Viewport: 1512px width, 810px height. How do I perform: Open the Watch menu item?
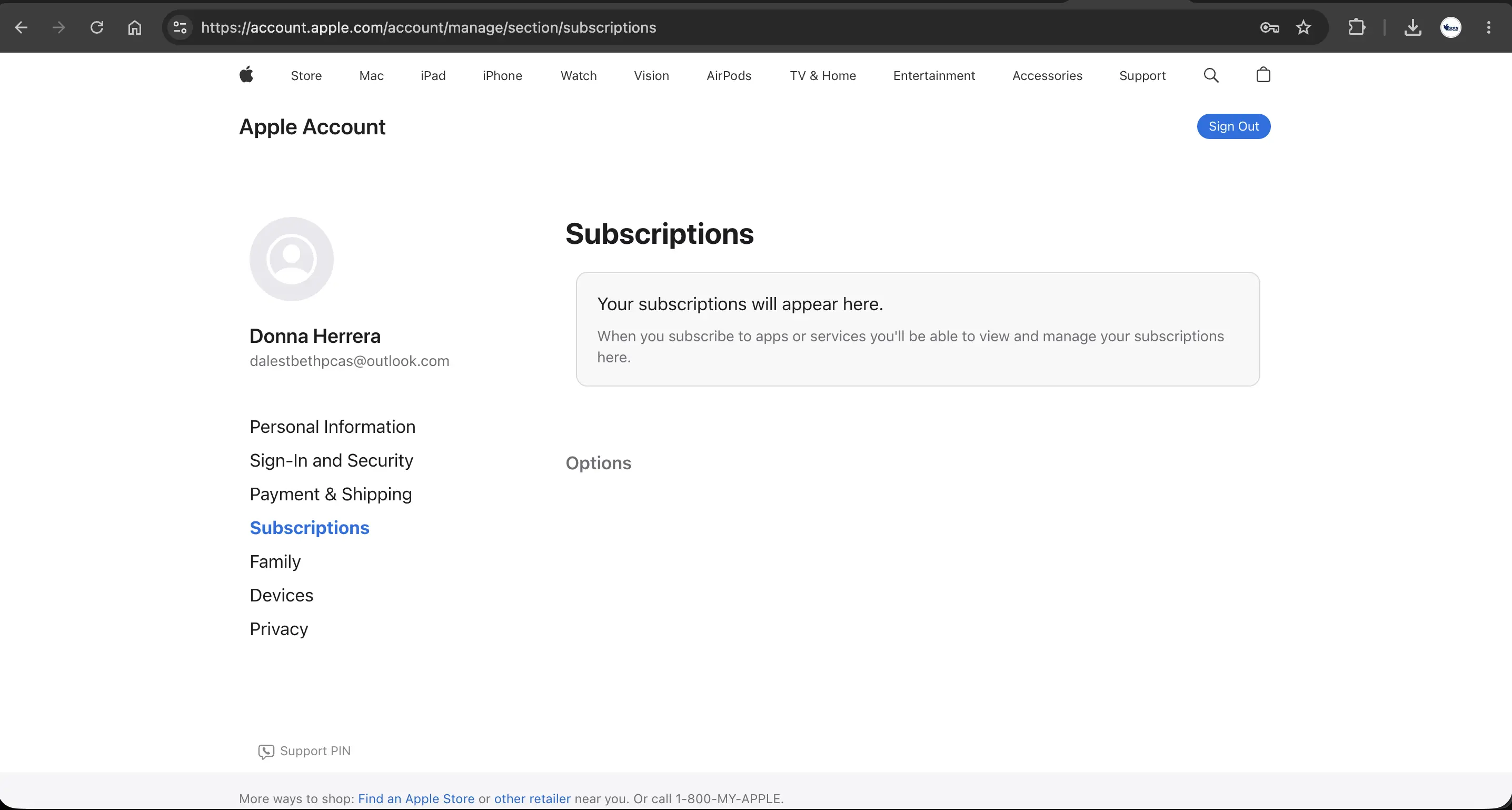(x=579, y=76)
